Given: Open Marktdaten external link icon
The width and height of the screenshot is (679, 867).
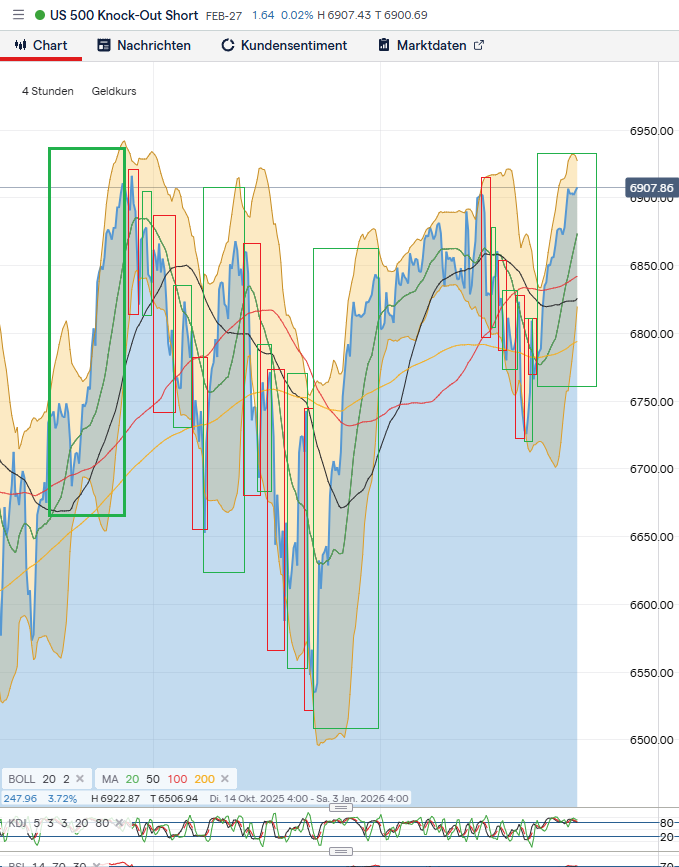Looking at the screenshot, I should 479,45.
